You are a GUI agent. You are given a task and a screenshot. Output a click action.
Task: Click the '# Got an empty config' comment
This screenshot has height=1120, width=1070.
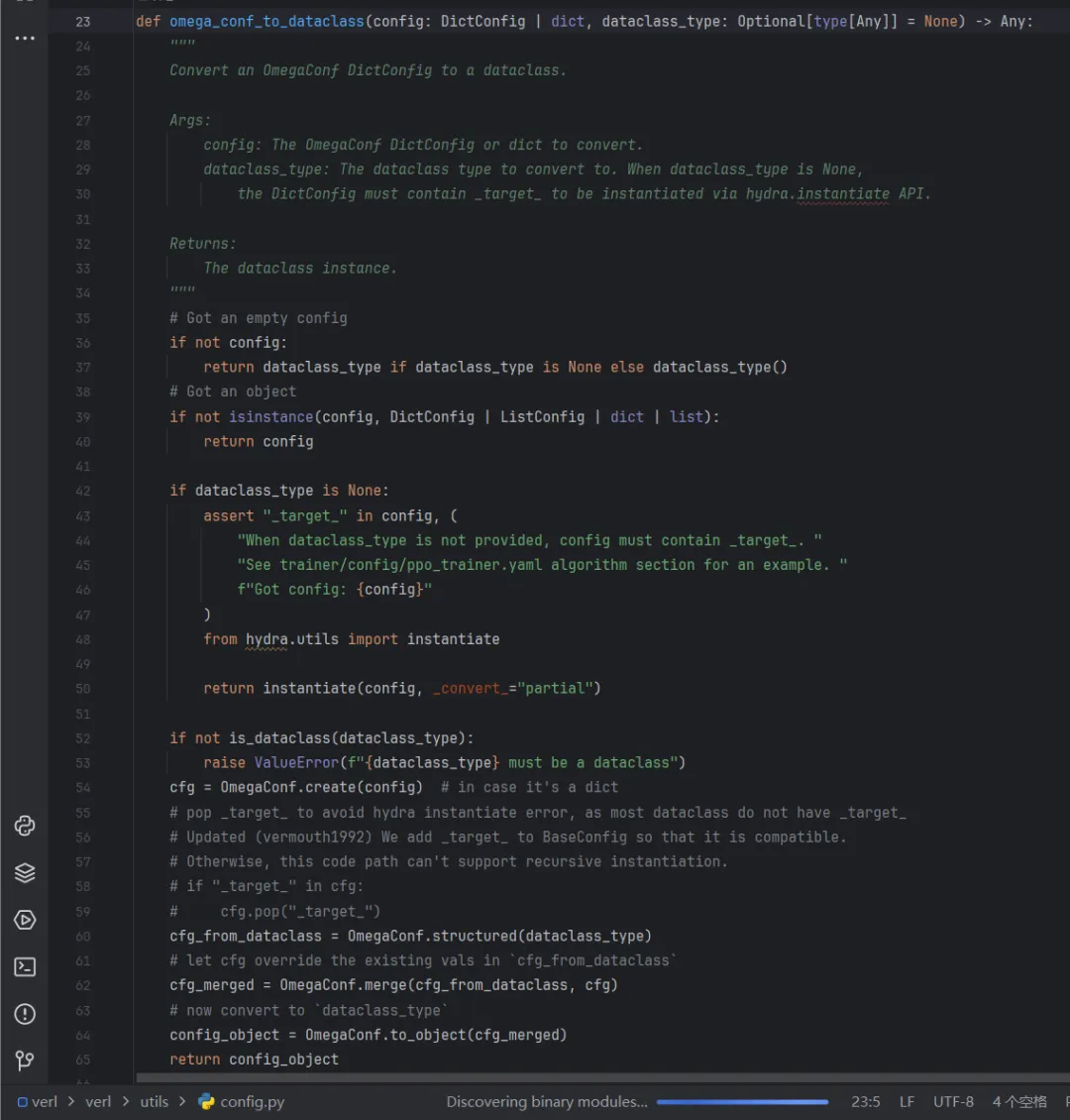tap(259, 318)
